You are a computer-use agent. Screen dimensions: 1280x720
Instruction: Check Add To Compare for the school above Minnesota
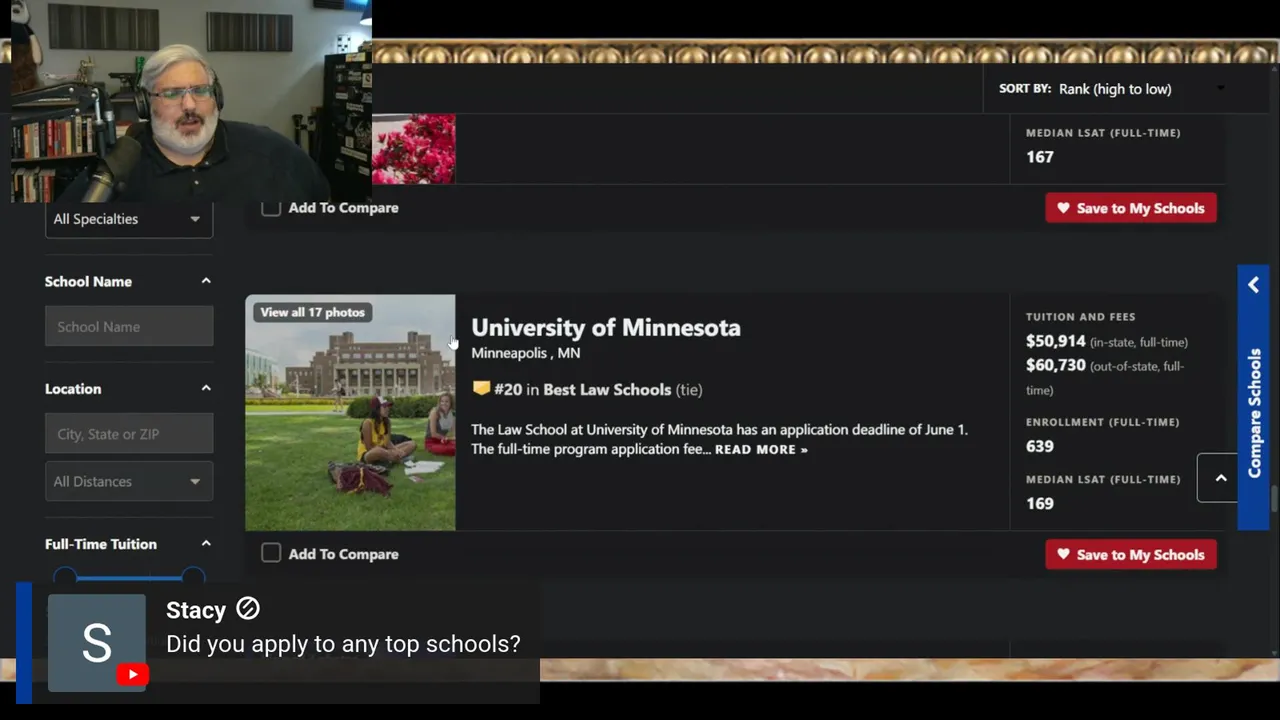click(x=271, y=207)
